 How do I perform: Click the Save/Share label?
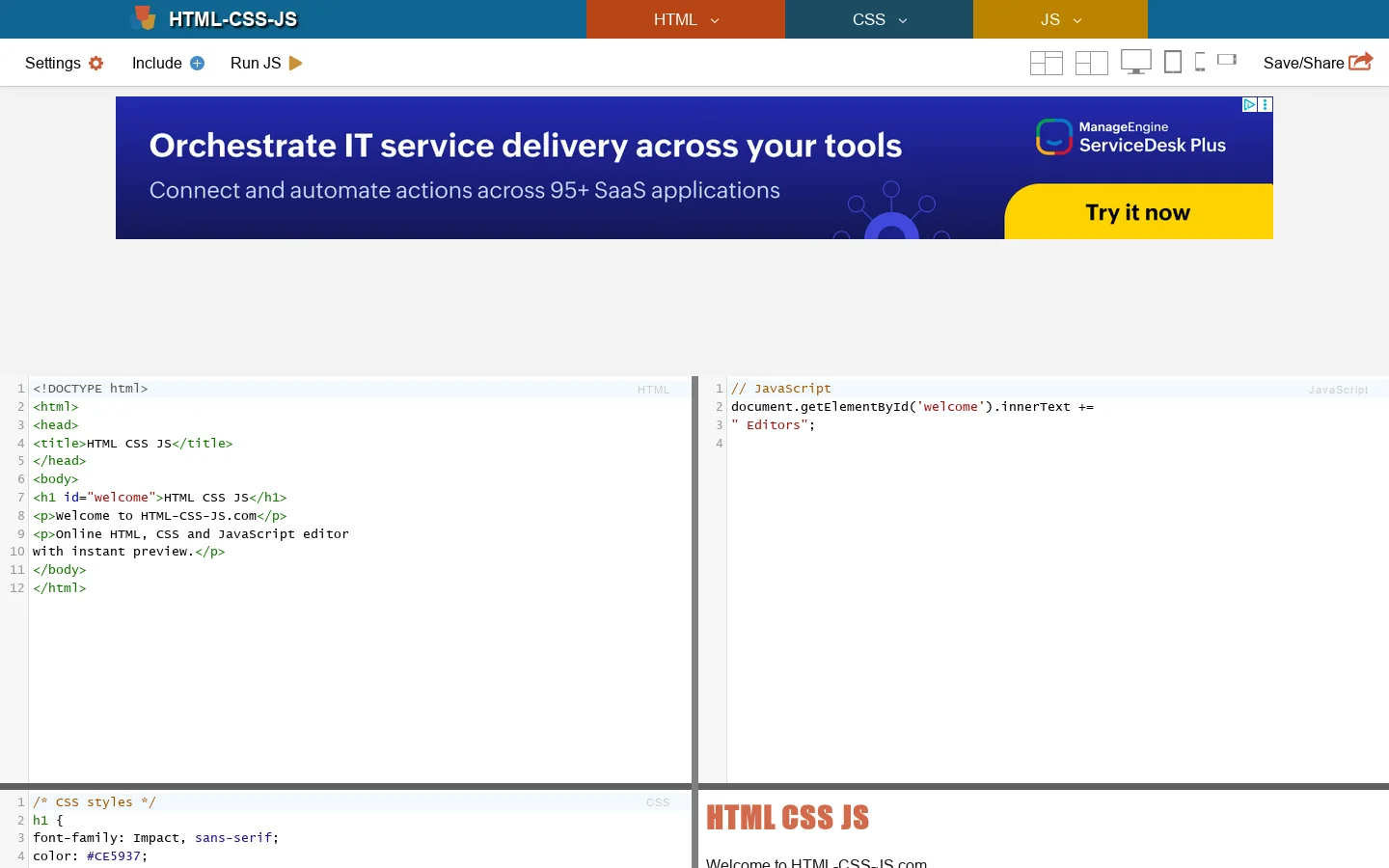[1303, 63]
